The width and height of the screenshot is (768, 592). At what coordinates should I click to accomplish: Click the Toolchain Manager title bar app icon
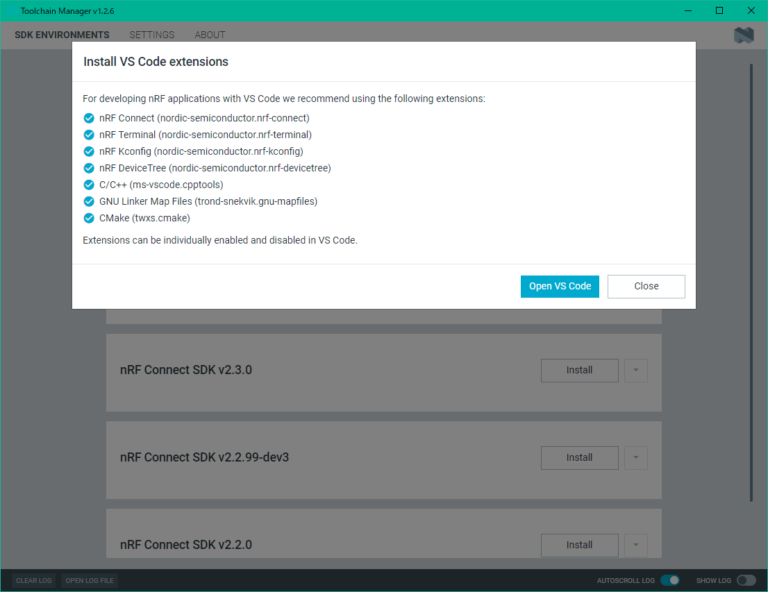[9, 9]
